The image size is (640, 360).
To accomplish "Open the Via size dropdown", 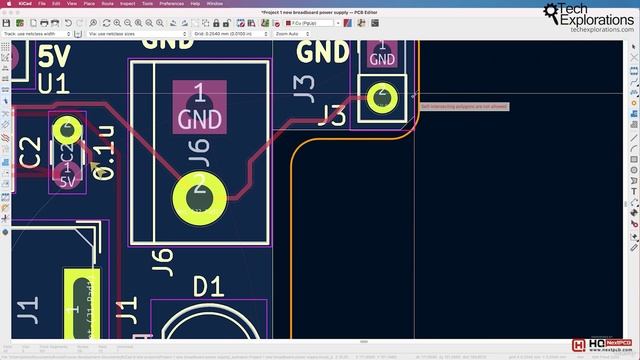I will (x=137, y=34).
